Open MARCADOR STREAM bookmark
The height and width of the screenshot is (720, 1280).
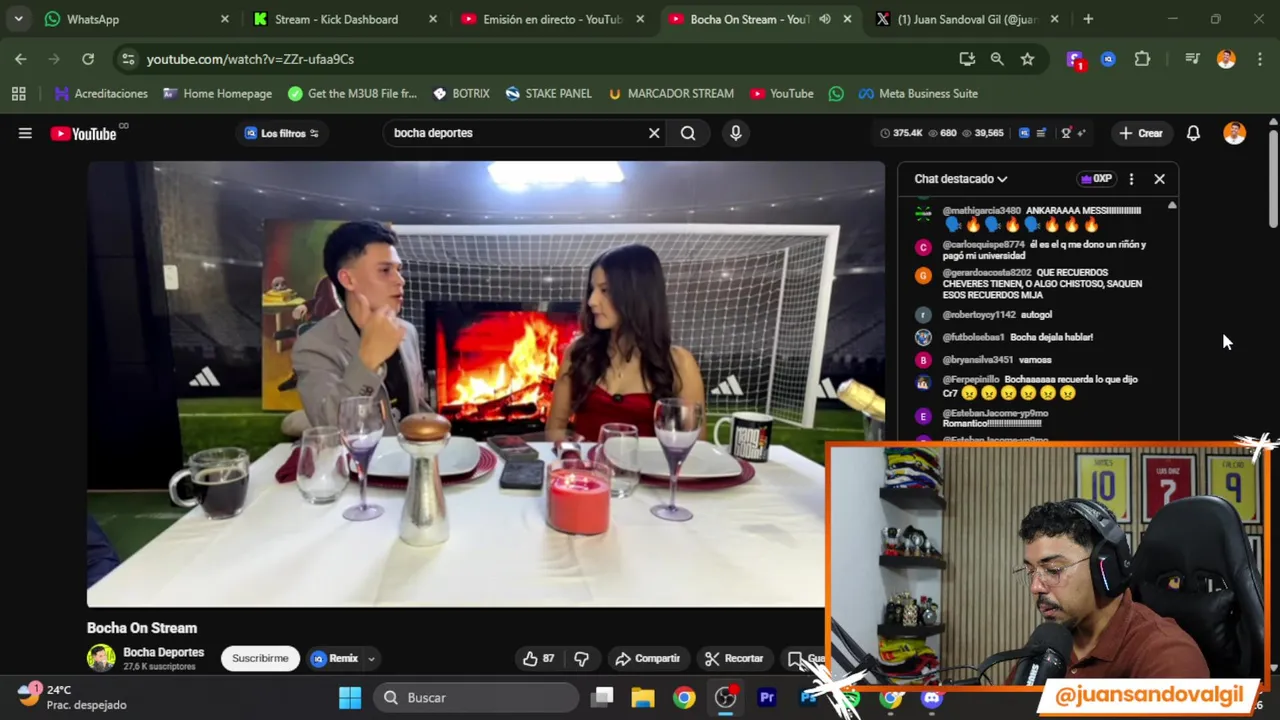(670, 94)
